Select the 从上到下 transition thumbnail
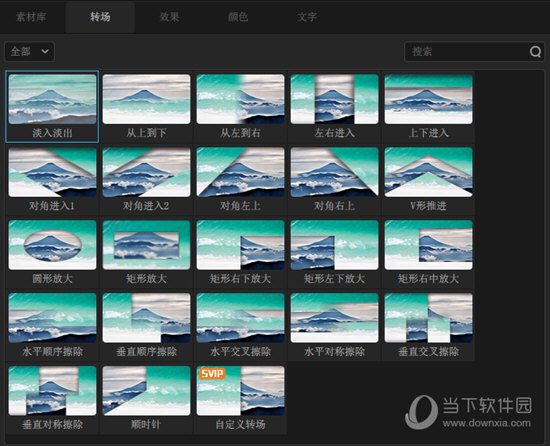550x446 pixels. click(x=146, y=99)
